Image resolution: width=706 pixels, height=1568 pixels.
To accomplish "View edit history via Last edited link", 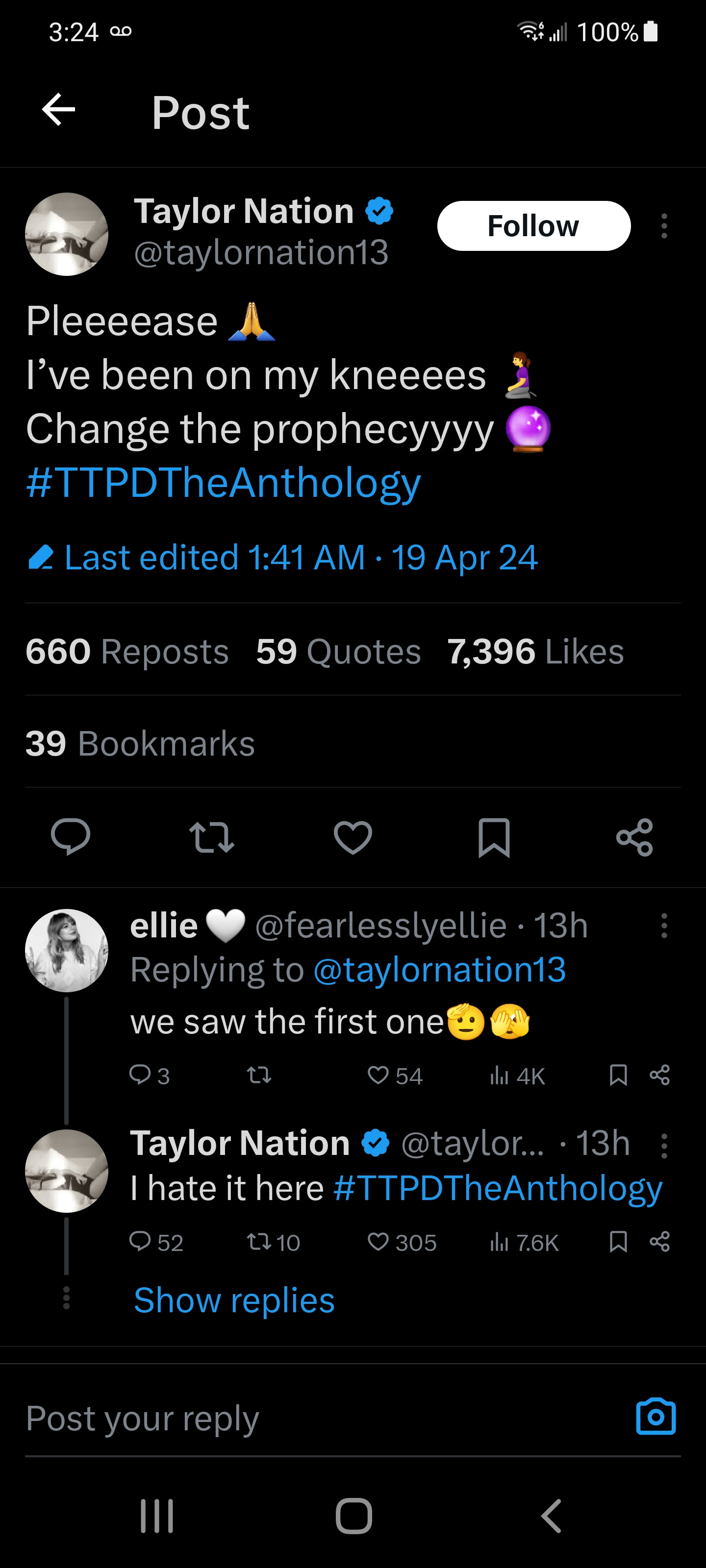I will 301,558.
